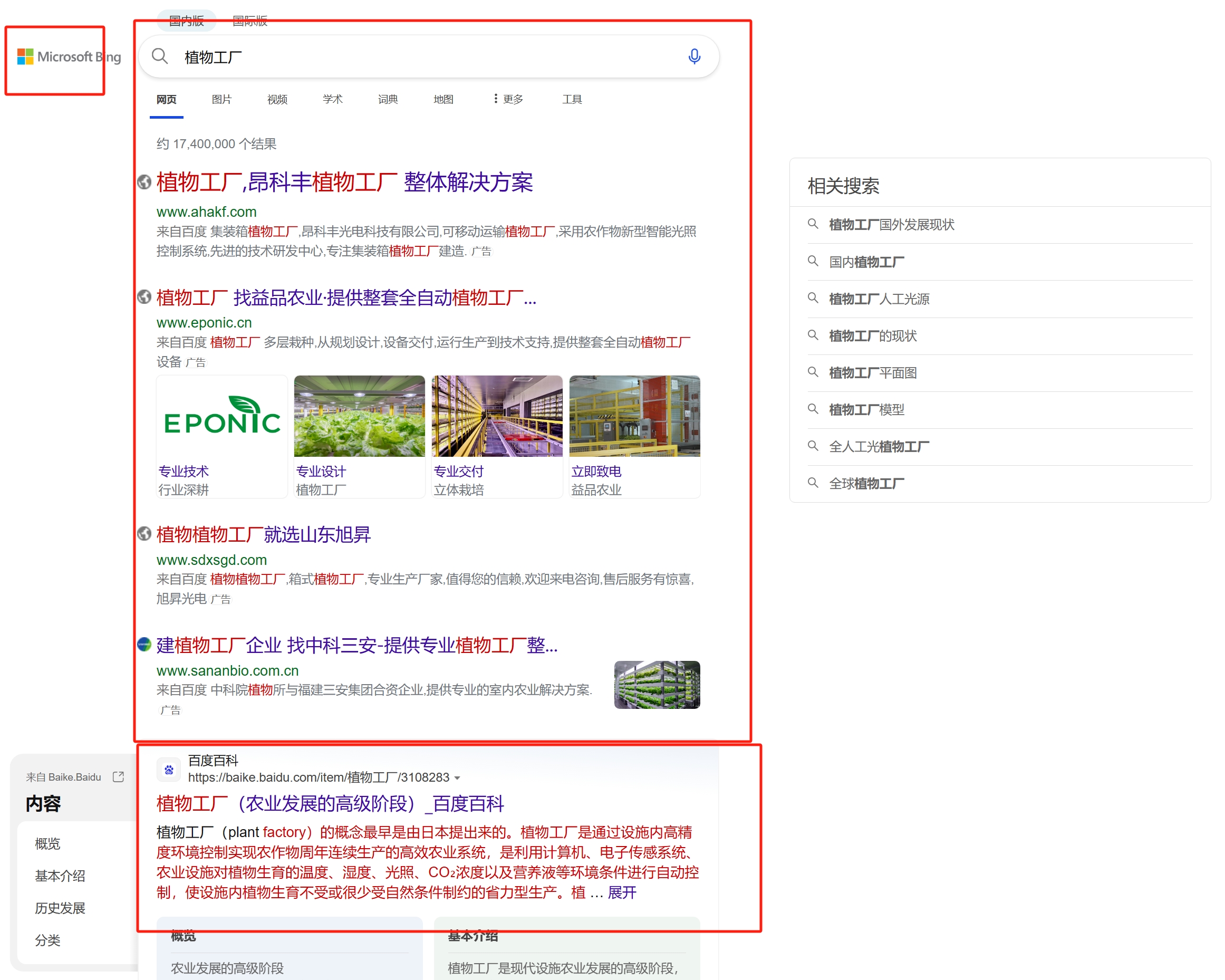Screen dimensions: 1225x980
Task: Open the 更多 dropdown menu
Action: pyautogui.click(x=507, y=99)
